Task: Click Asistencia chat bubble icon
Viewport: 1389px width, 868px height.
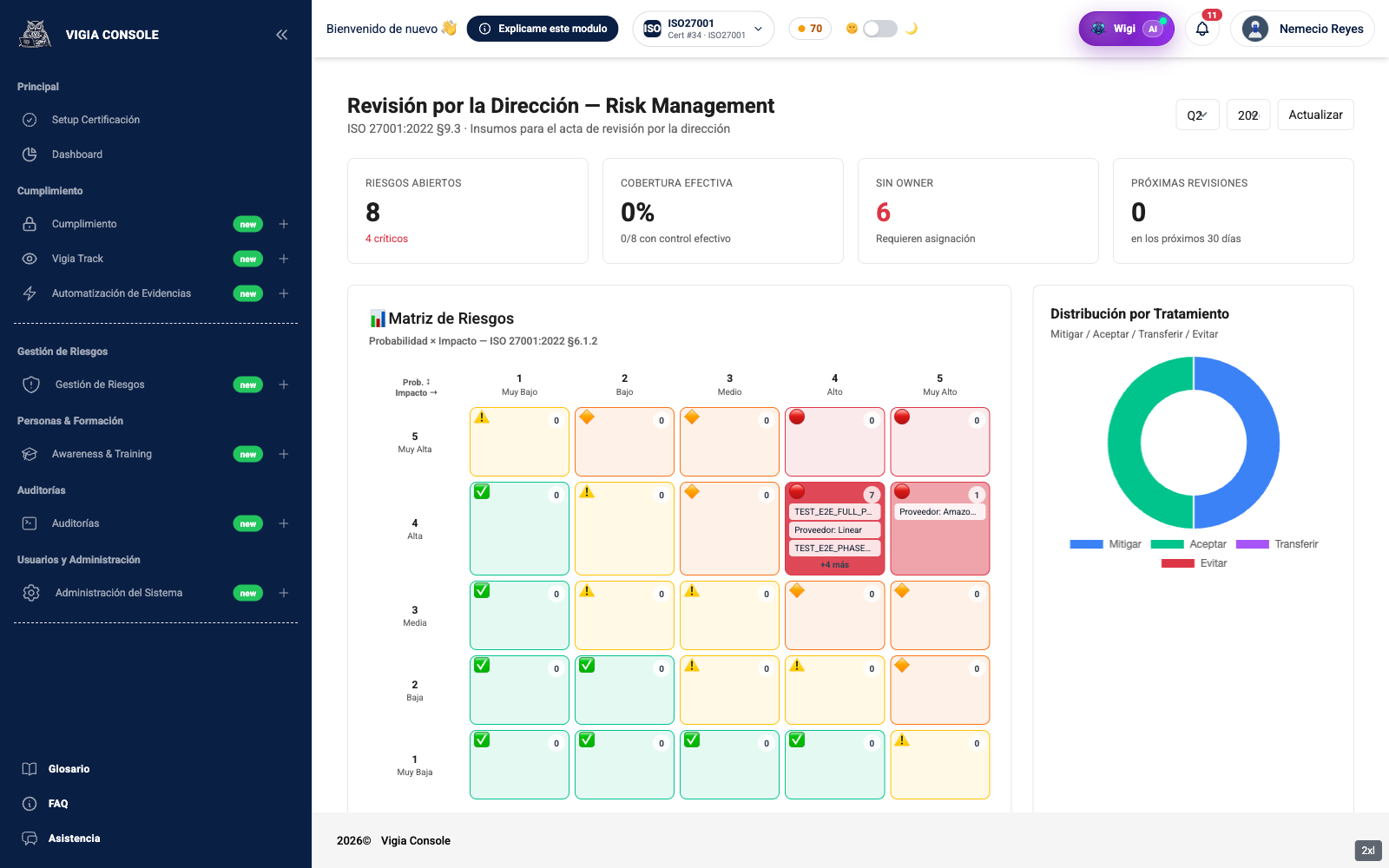Action: [30, 838]
